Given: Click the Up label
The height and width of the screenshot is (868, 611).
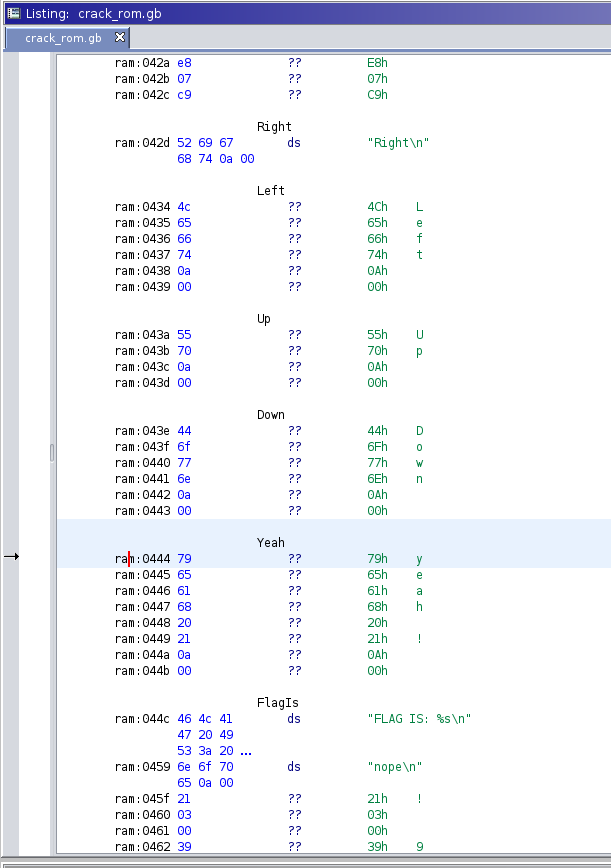Looking at the screenshot, I should point(264,319).
